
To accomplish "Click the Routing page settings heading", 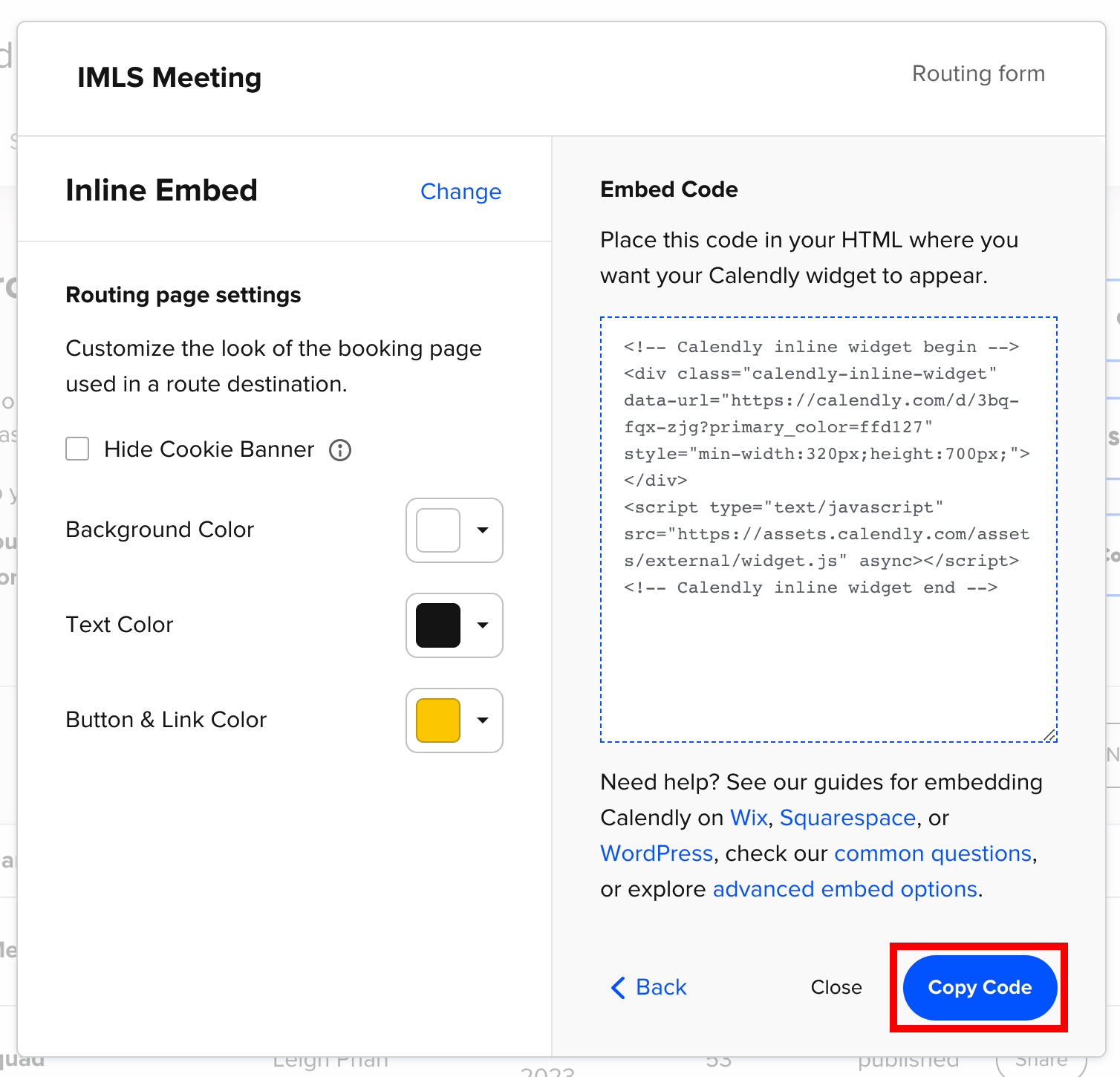I will pos(183,295).
